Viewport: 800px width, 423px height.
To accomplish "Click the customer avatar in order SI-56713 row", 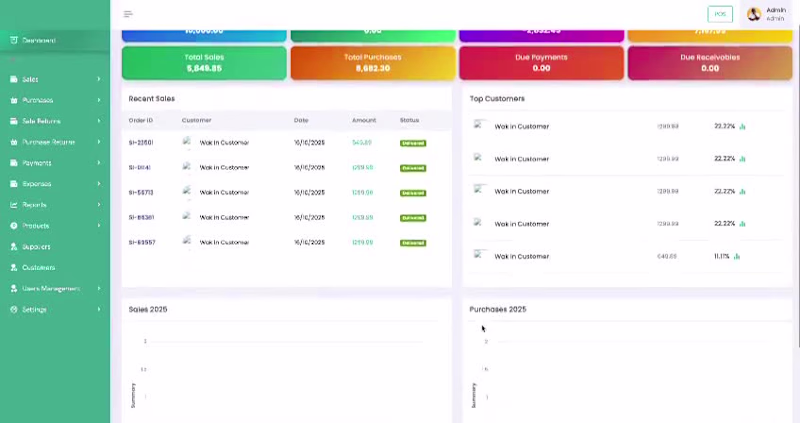I will [187, 192].
